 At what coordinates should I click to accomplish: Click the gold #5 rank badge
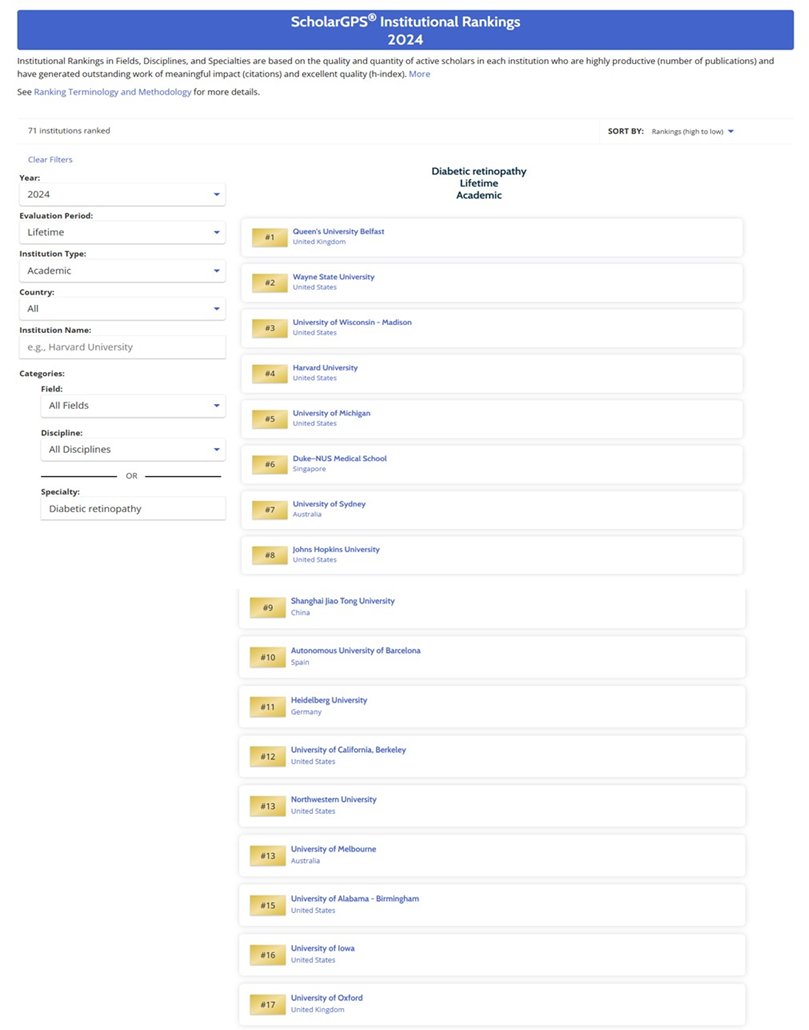click(270, 418)
